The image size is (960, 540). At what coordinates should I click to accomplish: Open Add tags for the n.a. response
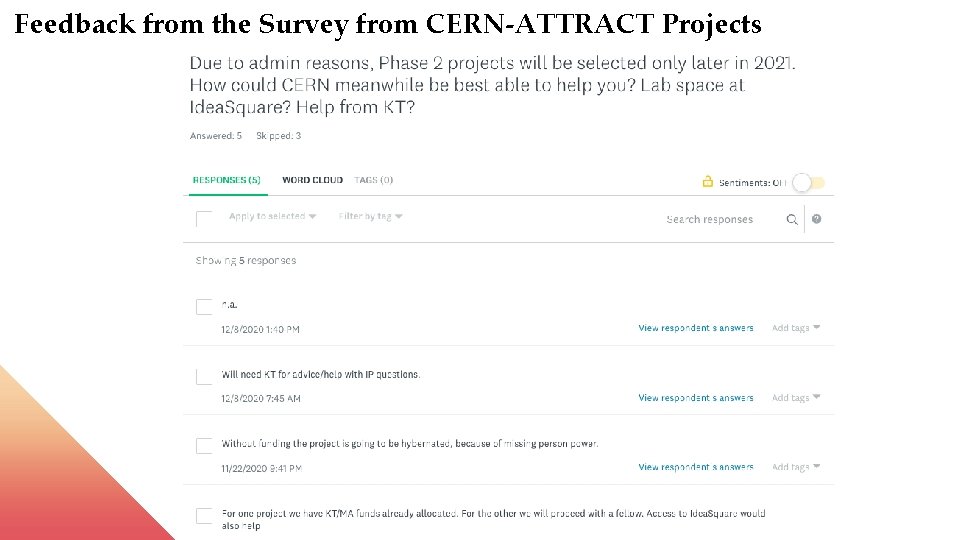click(x=795, y=328)
